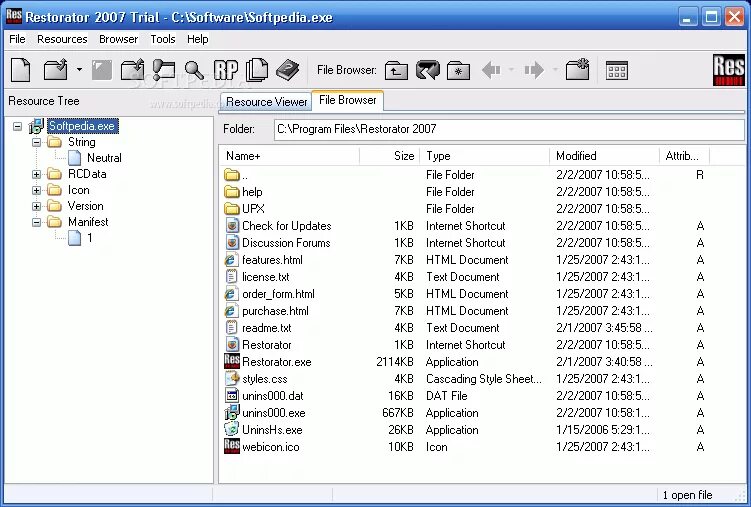Open the Tools menu
751x507 pixels.
(163, 39)
